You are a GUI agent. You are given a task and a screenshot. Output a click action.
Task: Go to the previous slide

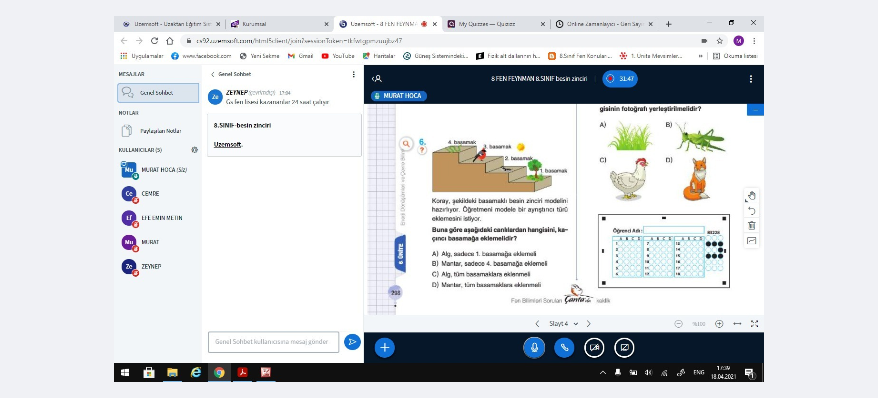pos(537,324)
